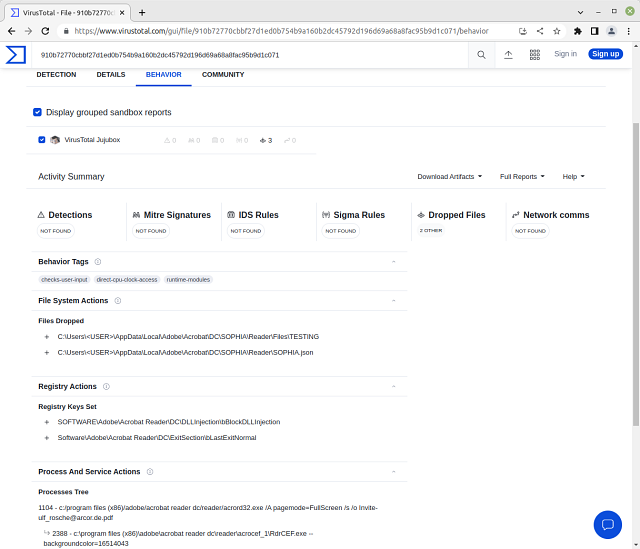This screenshot has height=549, width=640.
Task: Click the runtime-modules tag
Action: click(188, 280)
